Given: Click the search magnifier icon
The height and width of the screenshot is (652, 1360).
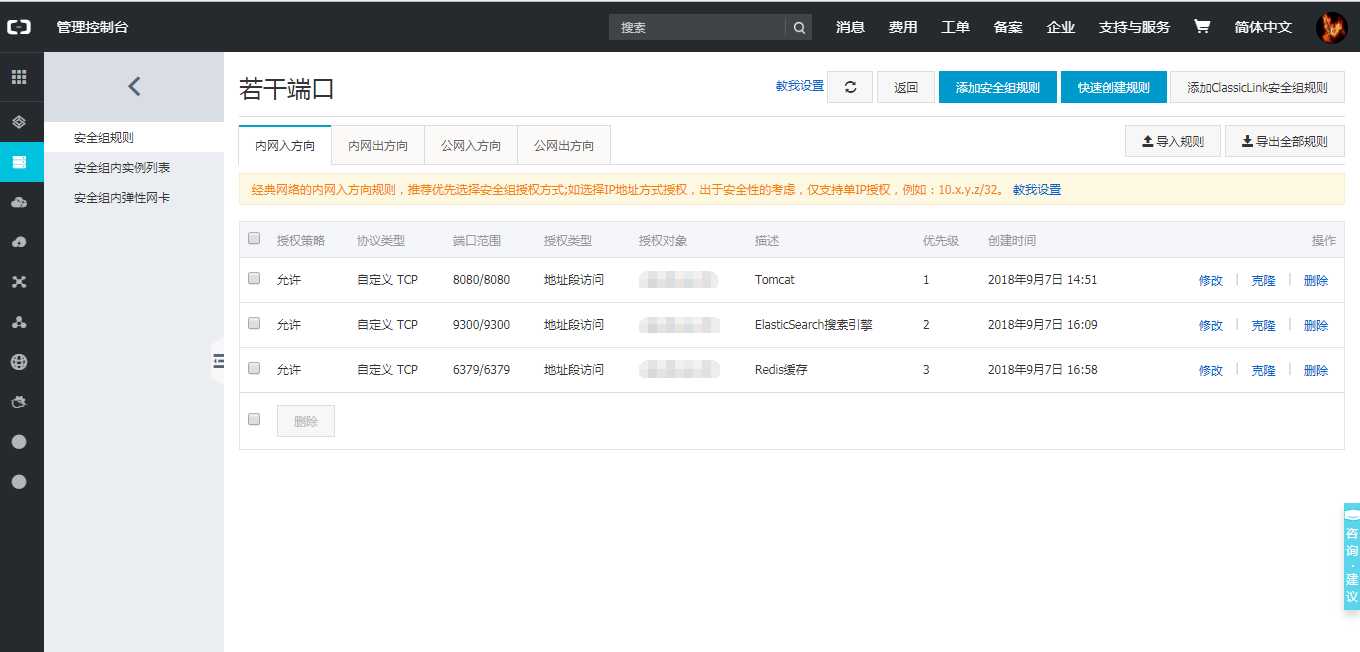Looking at the screenshot, I should (799, 28).
